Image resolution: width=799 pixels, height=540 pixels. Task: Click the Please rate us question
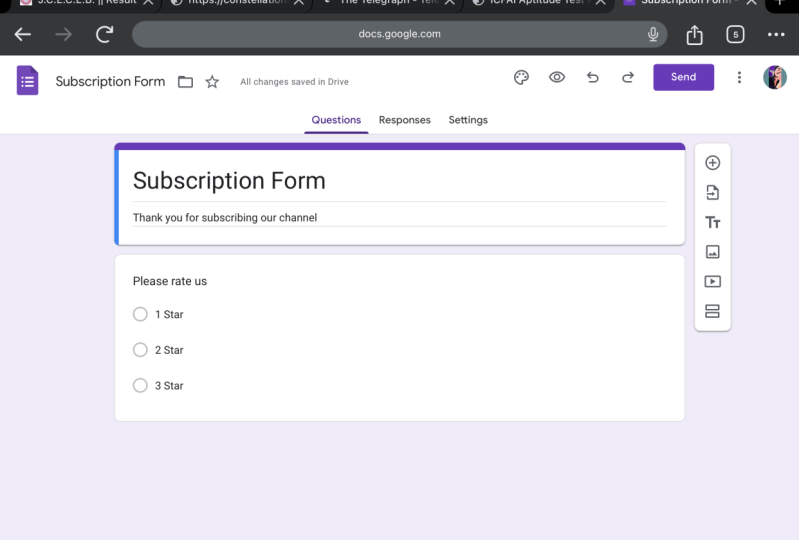click(x=170, y=281)
